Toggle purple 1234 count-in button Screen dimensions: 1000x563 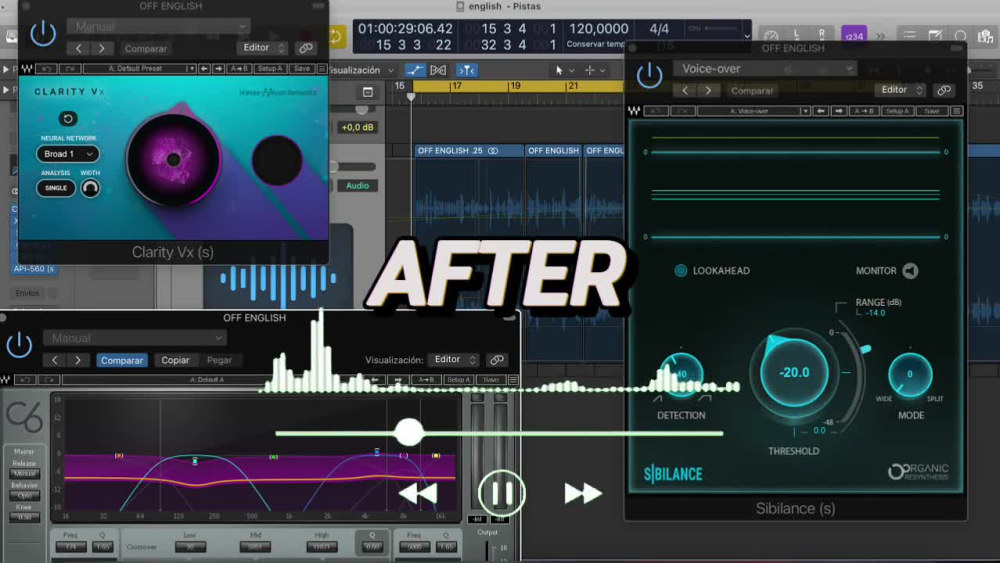(853, 36)
